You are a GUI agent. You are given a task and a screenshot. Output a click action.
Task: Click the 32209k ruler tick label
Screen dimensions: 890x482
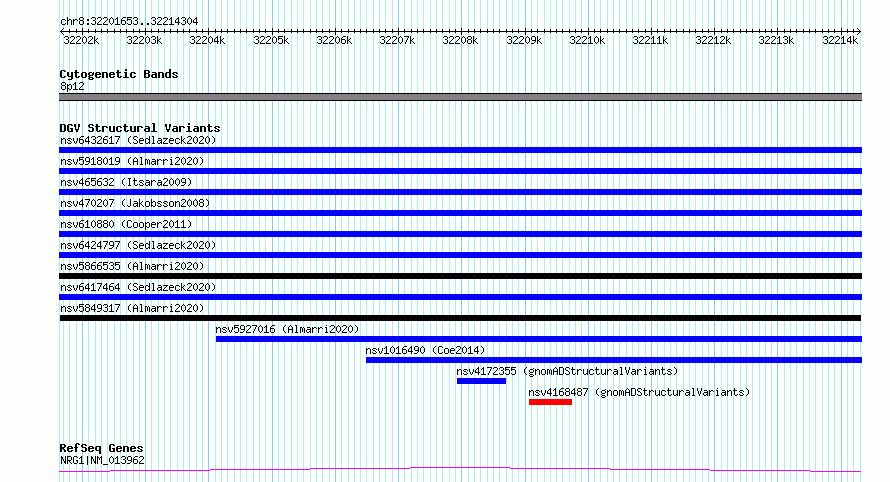click(x=524, y=41)
